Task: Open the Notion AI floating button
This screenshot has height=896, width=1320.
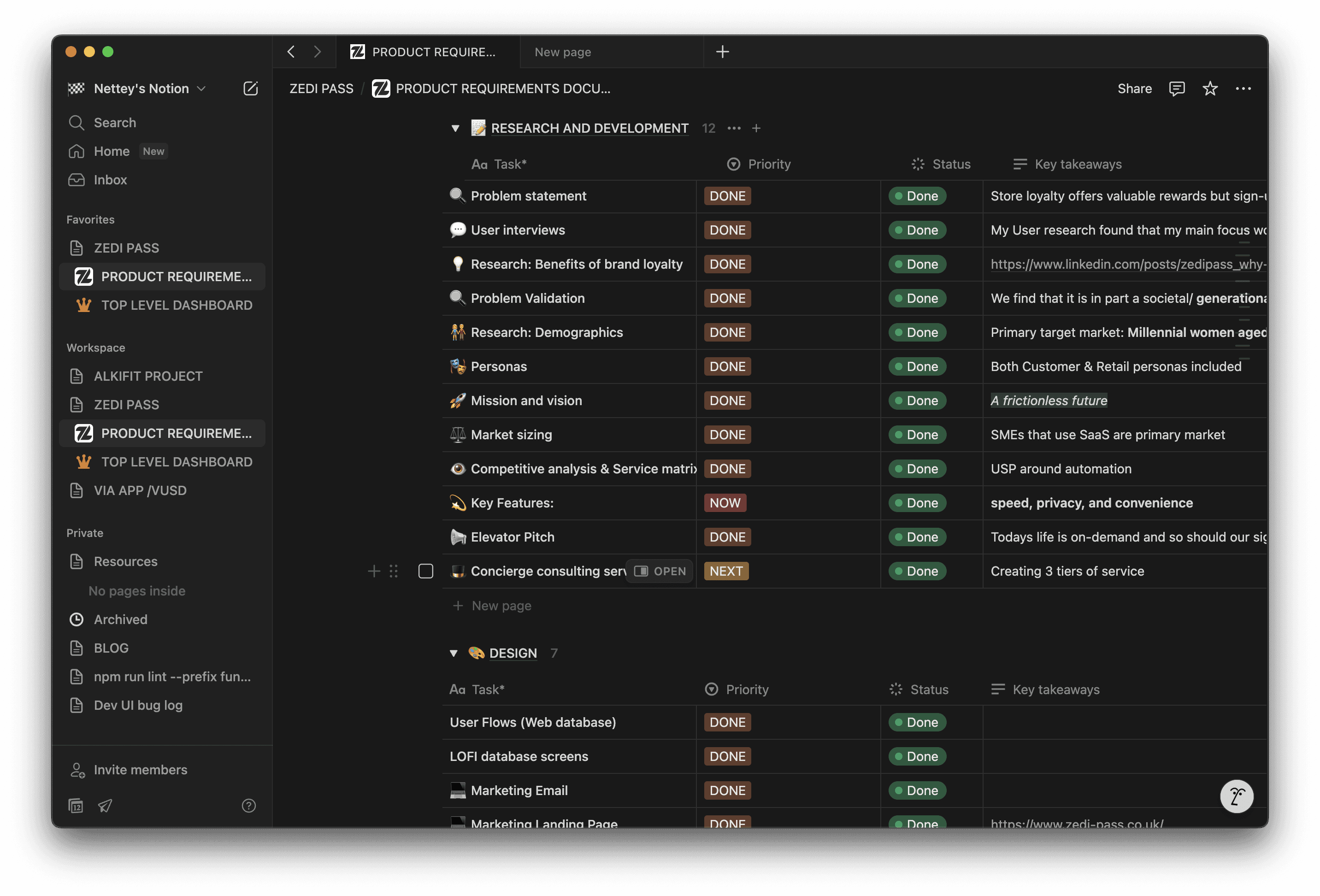Action: point(1237,796)
